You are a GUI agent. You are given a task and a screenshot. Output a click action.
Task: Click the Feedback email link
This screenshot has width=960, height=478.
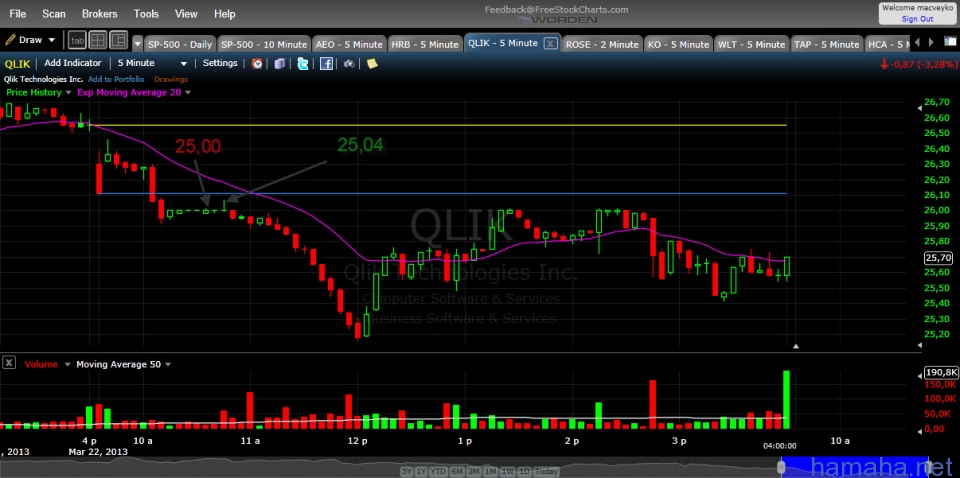(x=556, y=9)
